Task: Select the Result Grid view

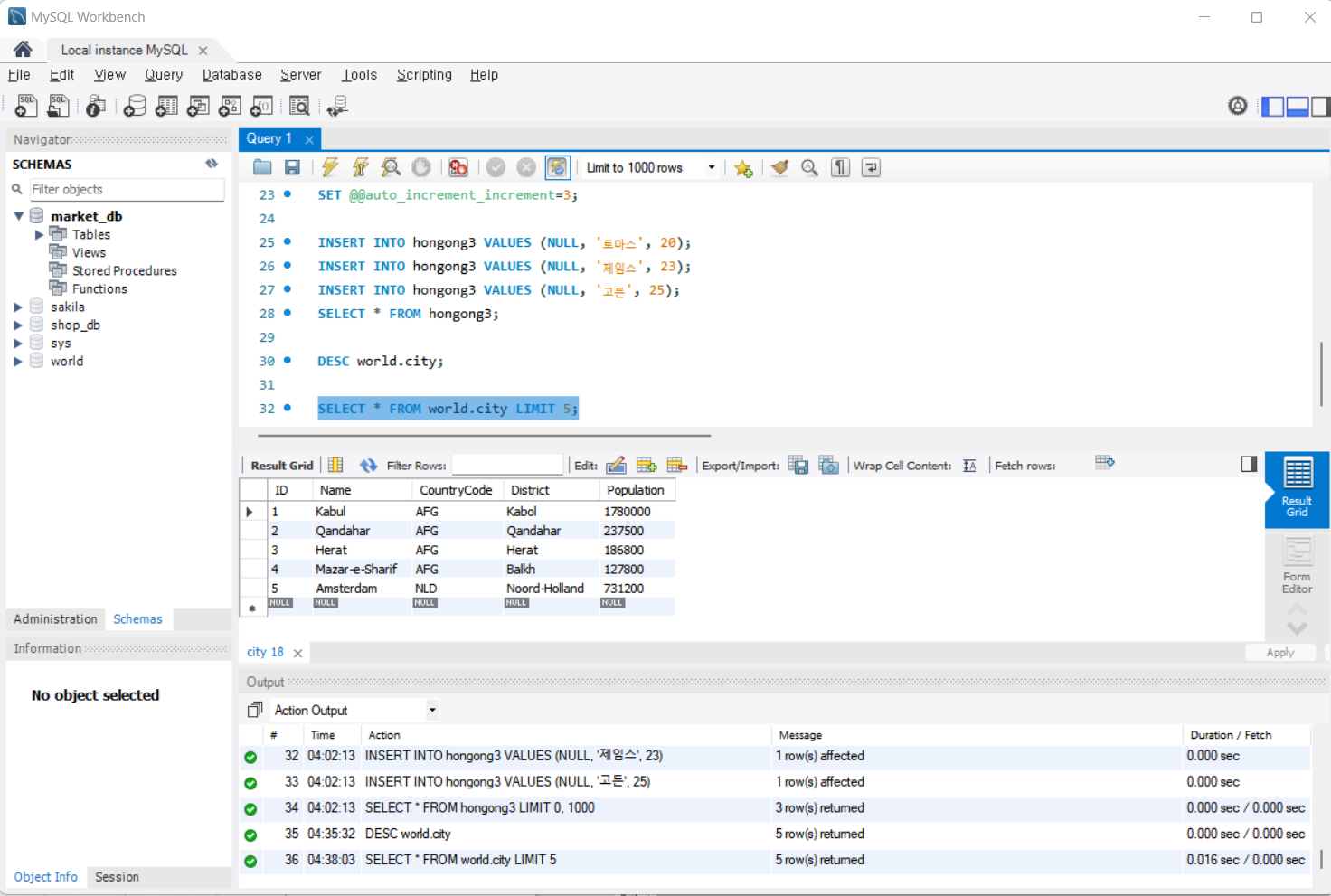Action: pos(1297,489)
